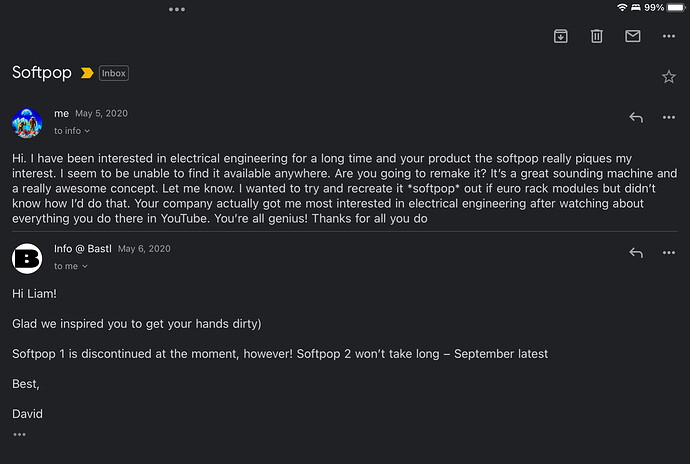The image size is (690, 464).
Task: Tap my profile avatar picture
Action: point(27,123)
